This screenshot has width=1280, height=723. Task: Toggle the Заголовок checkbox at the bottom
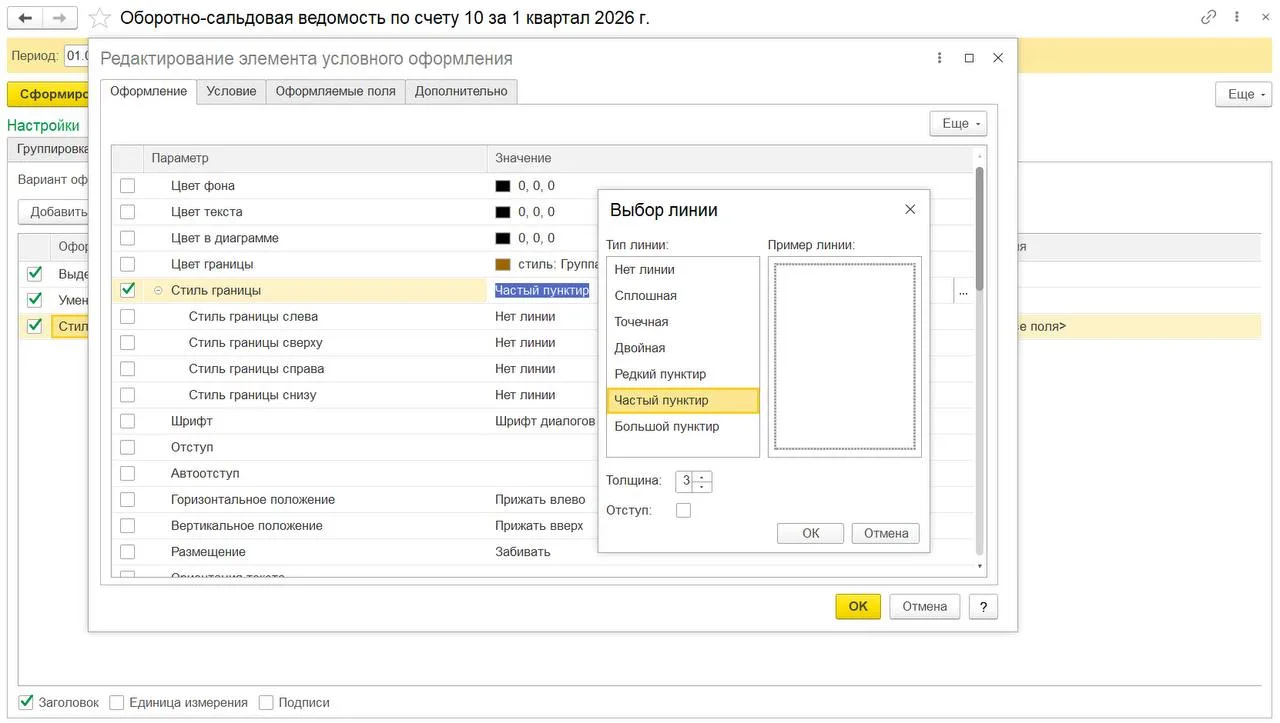(x=27, y=702)
